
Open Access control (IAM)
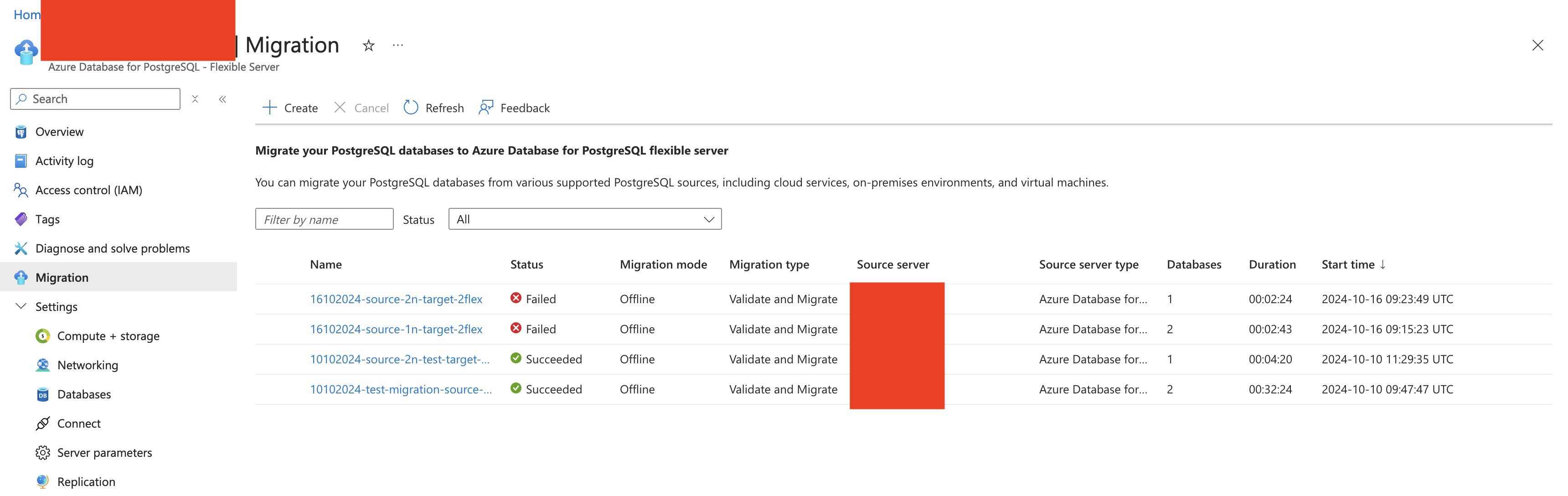click(x=88, y=190)
